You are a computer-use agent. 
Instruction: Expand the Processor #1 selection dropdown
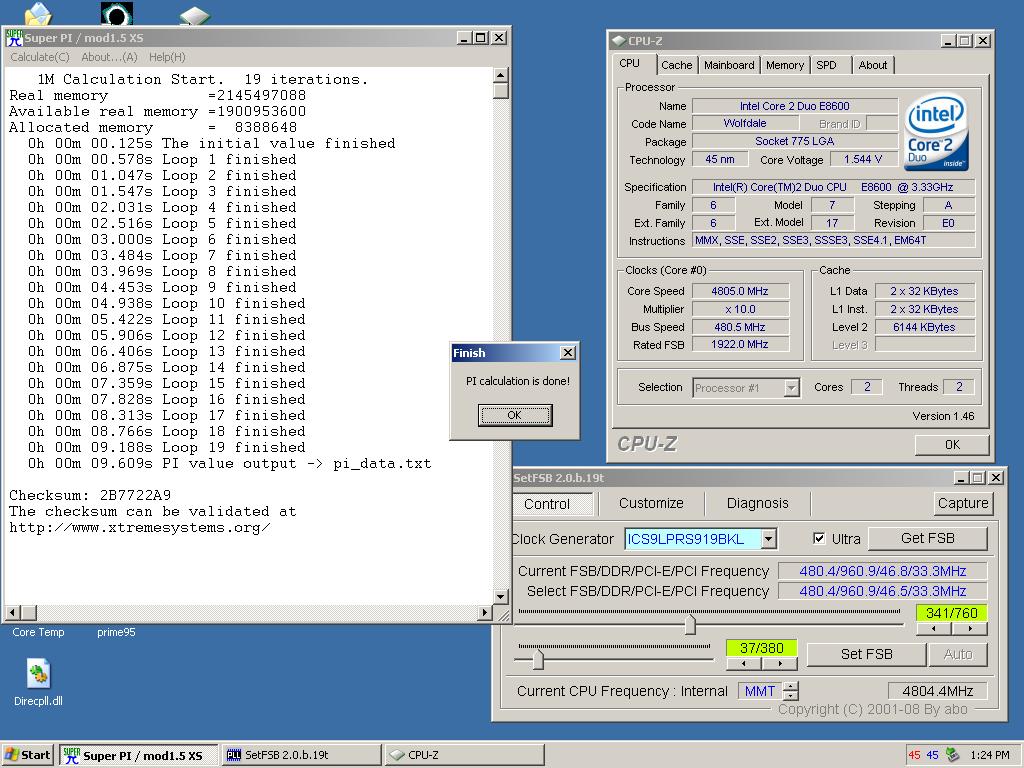pyautogui.click(x=791, y=388)
